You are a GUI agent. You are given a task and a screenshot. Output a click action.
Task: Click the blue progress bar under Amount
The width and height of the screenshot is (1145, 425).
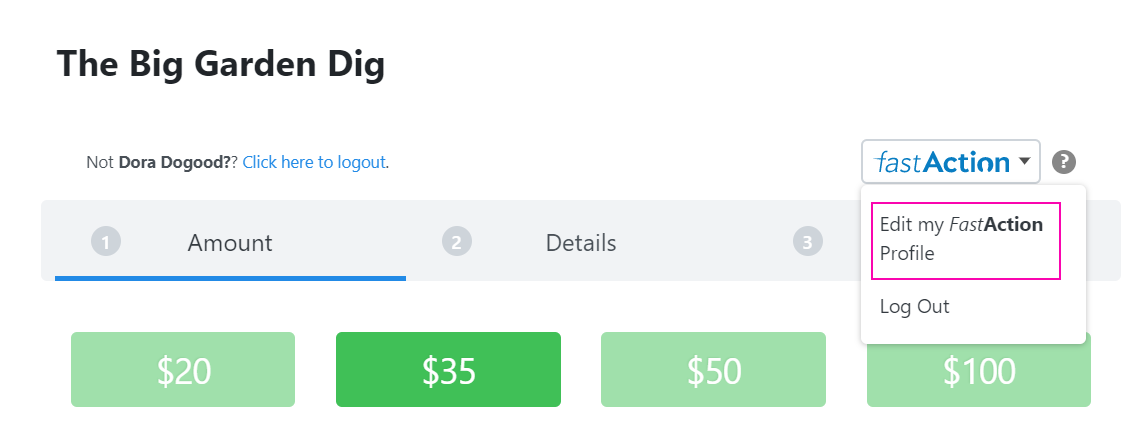(x=230, y=278)
